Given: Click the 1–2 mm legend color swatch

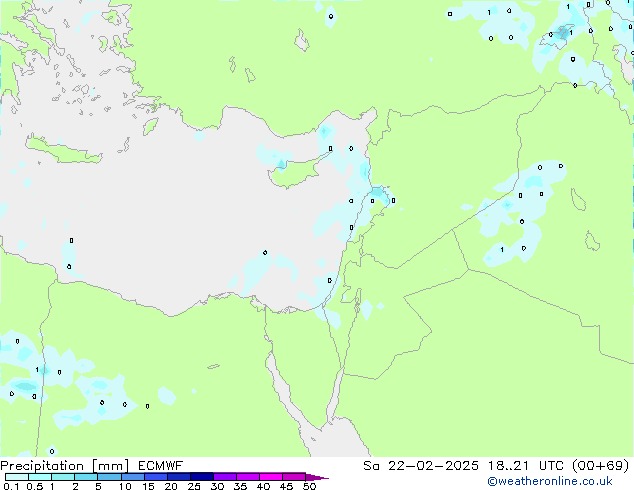Looking at the screenshot, I should click(x=63, y=477).
